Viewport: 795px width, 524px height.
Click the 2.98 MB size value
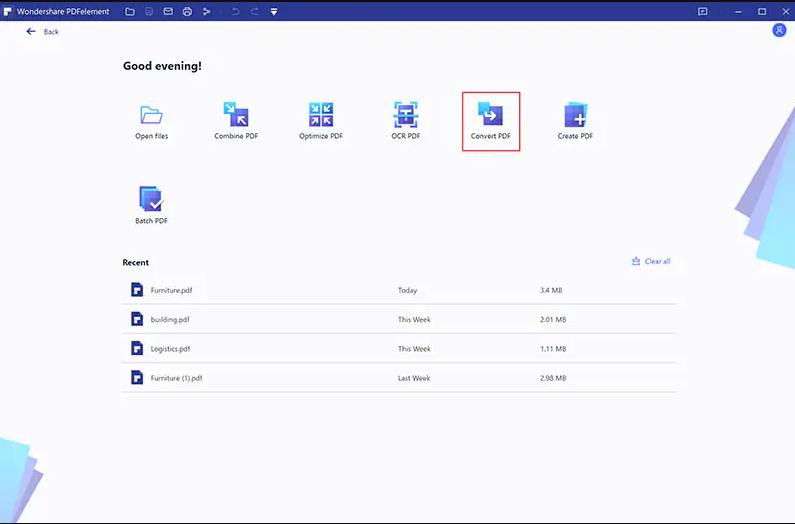pos(553,378)
